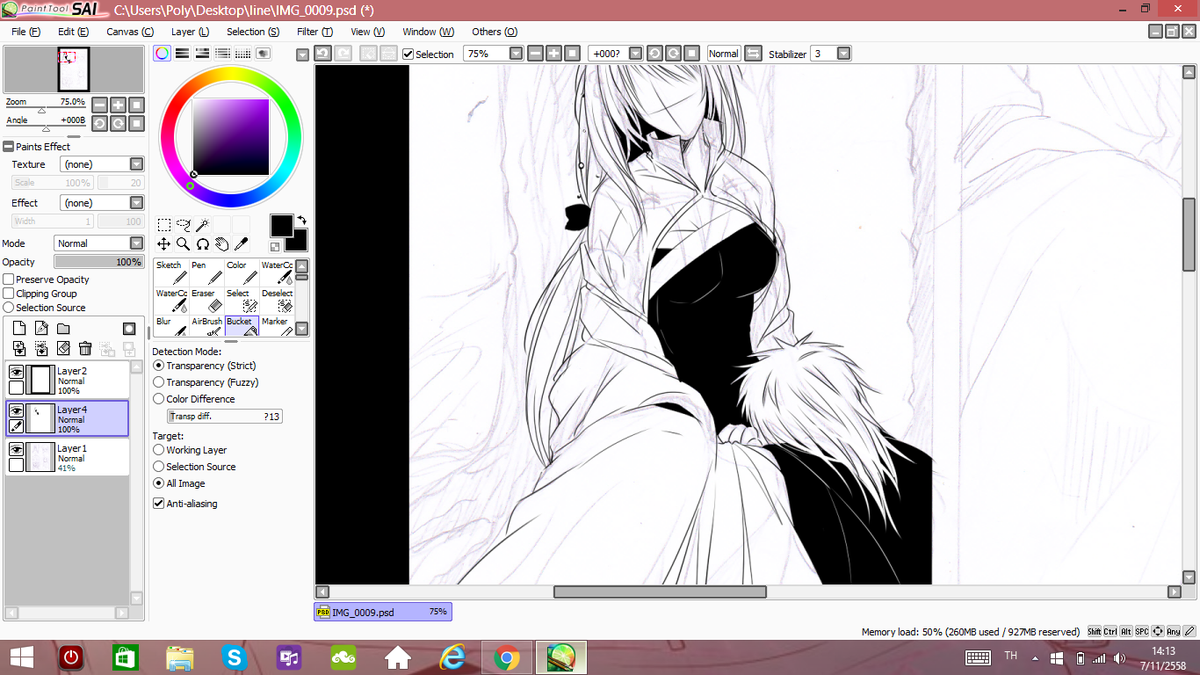Choose the Marker brush

point(276,325)
